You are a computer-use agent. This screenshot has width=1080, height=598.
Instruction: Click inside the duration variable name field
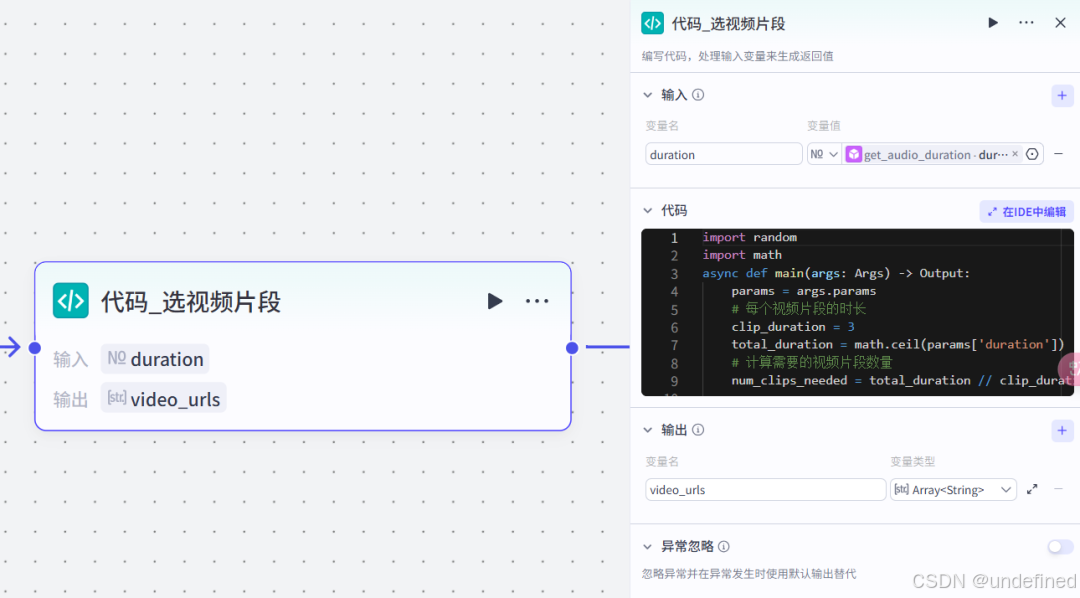pos(723,154)
